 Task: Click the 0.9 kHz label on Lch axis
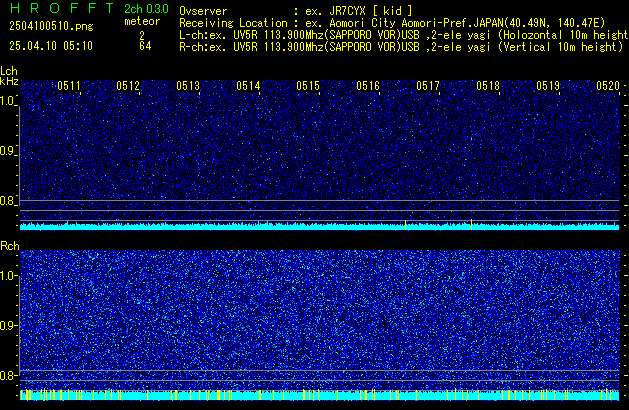pyautogui.click(x=8, y=151)
